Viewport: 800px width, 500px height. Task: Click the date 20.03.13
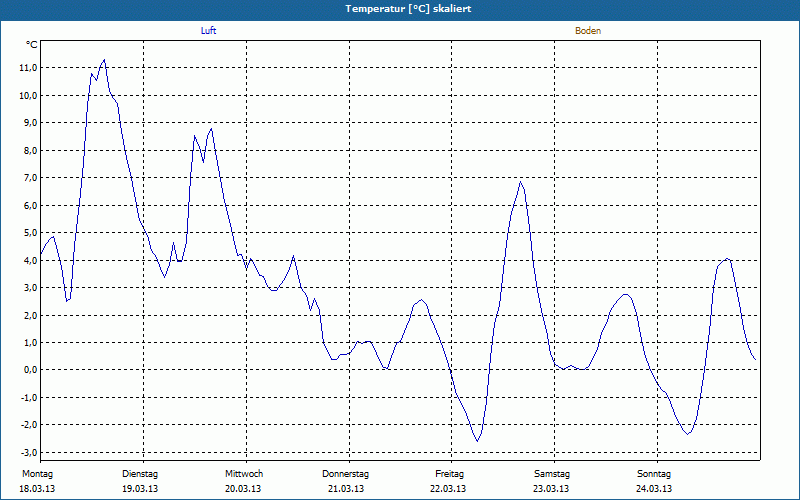coord(243,489)
